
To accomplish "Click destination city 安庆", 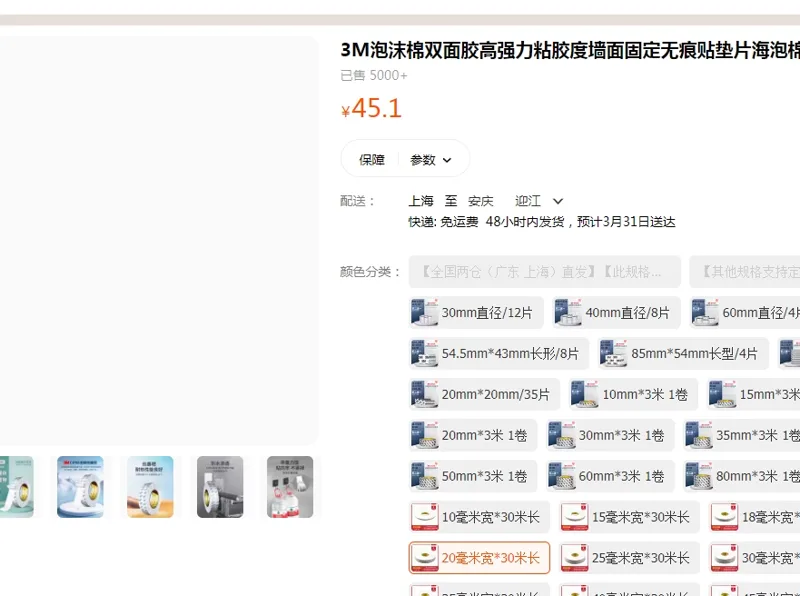I will (x=481, y=201).
